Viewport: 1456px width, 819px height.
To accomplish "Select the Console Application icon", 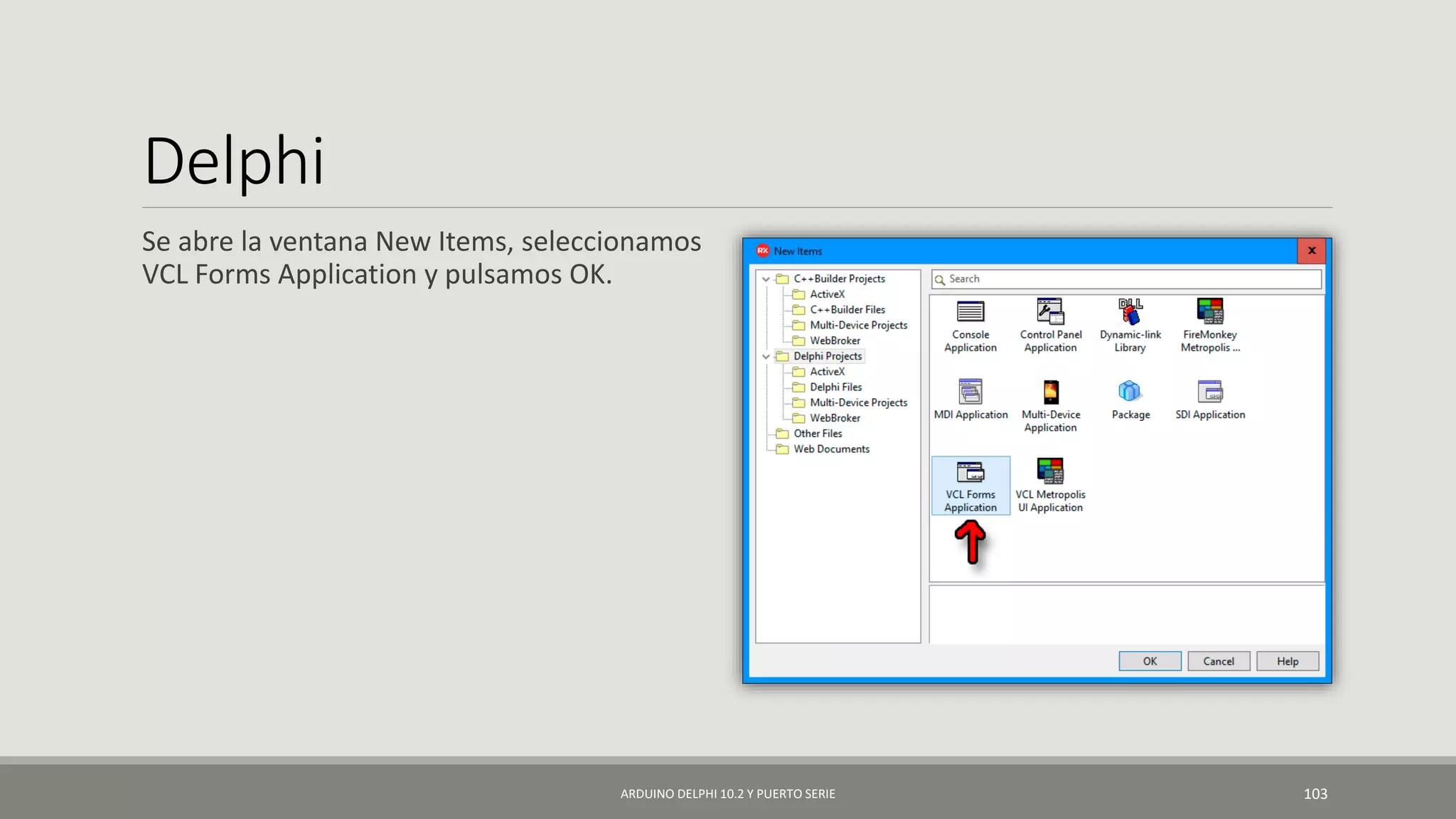I will 970,327.
